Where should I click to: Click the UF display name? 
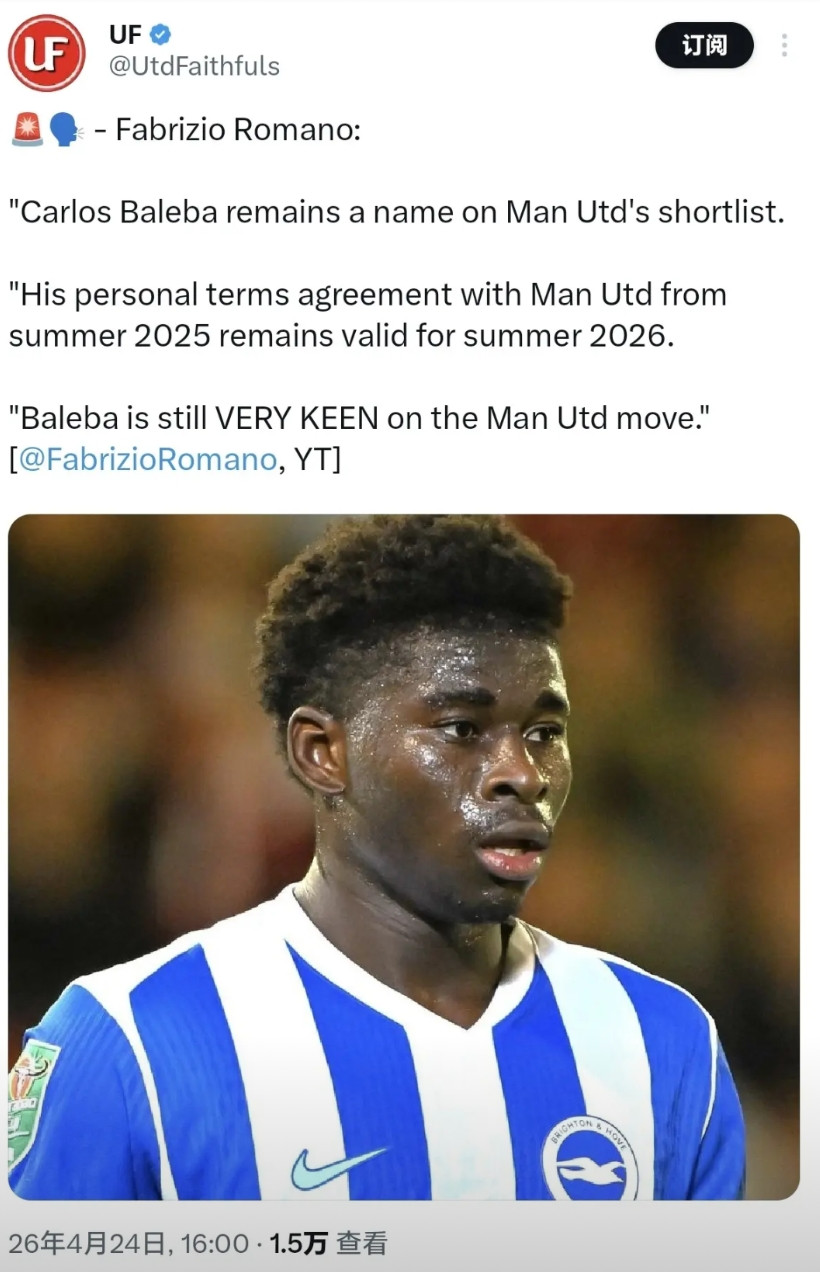[125, 34]
